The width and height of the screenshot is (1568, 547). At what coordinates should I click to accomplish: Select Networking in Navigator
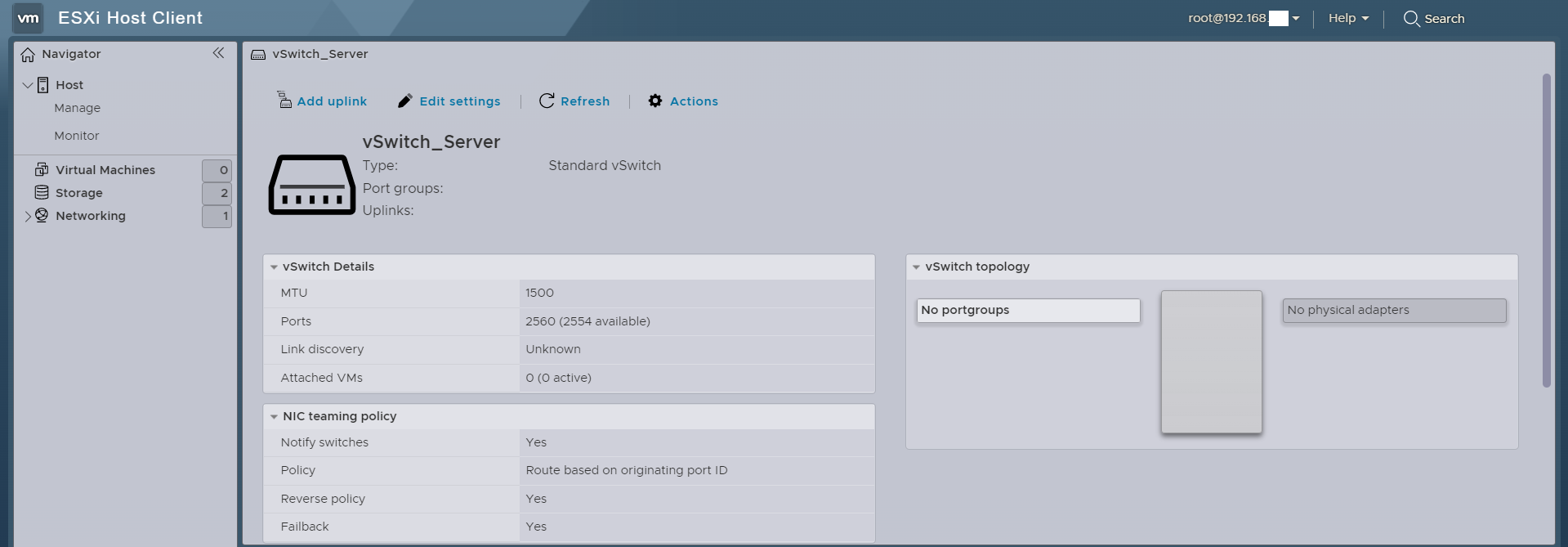coord(91,216)
